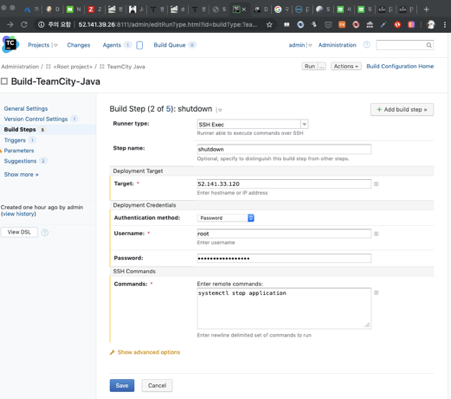Viewport: 451px width, 399px height.
Task: Expand the admin dropdown arrow
Action: pos(310,45)
